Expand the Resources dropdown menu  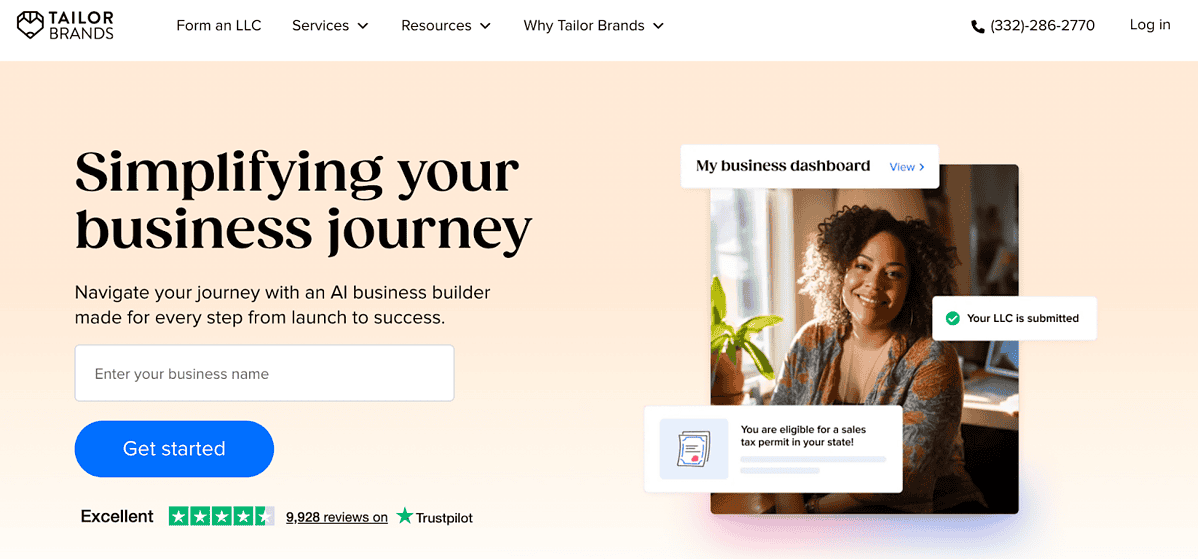coord(446,25)
